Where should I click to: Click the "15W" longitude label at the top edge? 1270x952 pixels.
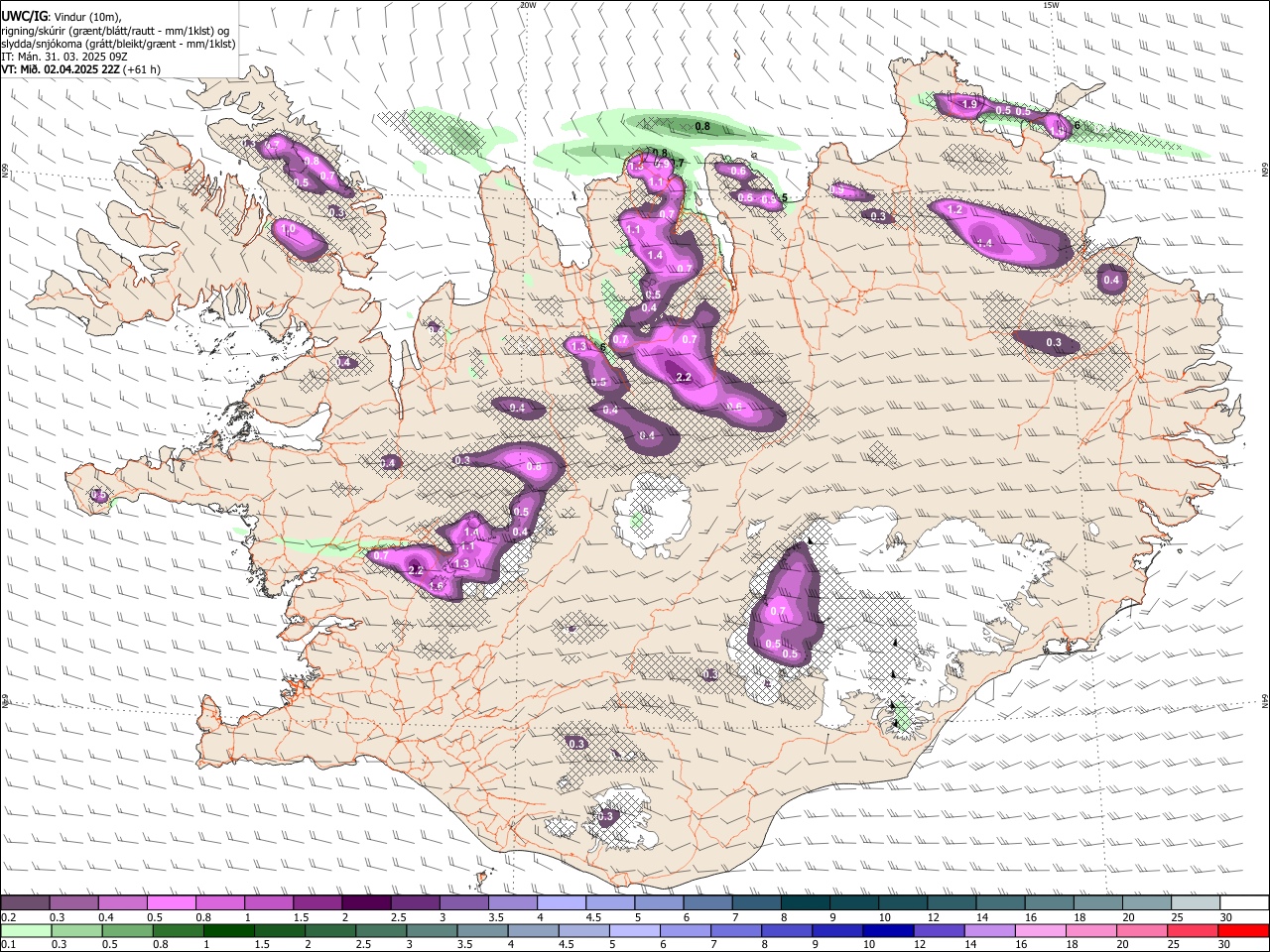tap(1051, 5)
